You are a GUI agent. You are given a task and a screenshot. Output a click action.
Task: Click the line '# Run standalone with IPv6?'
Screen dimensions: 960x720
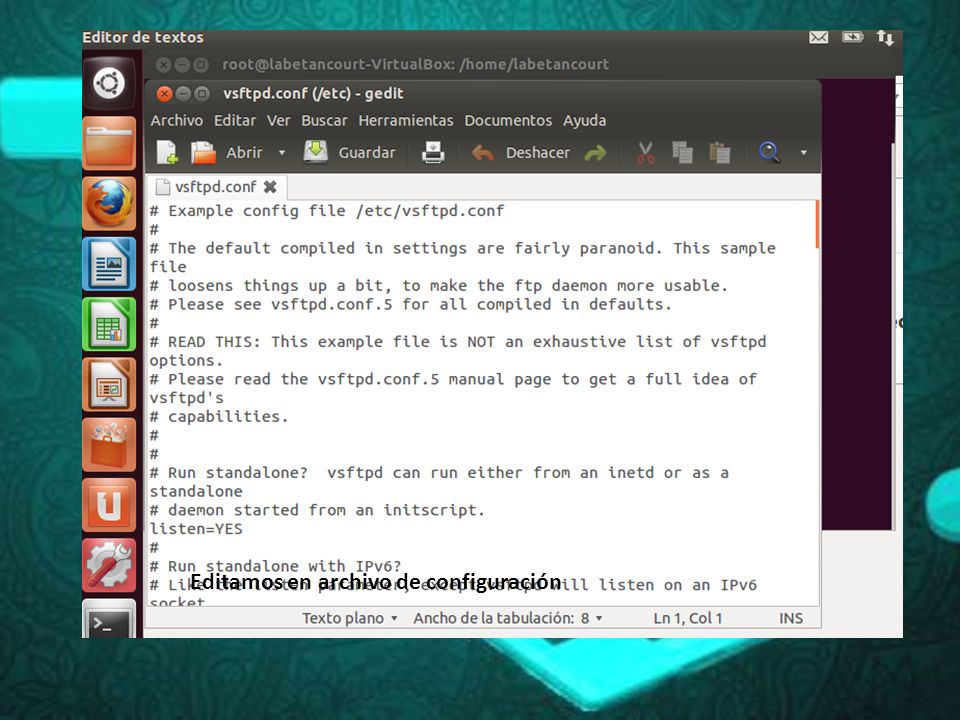pyautogui.click(x=276, y=565)
